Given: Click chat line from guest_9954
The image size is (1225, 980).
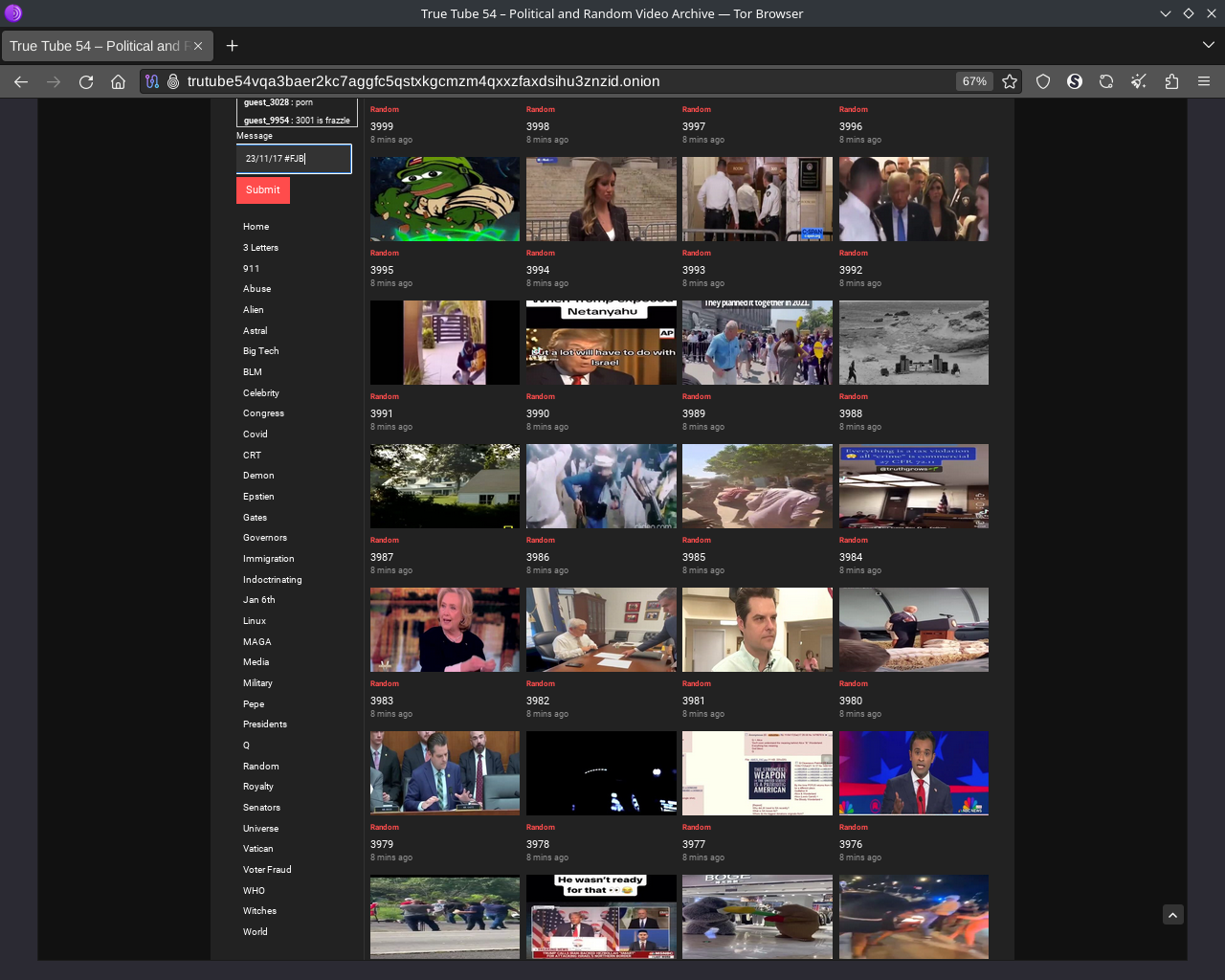Looking at the screenshot, I should pyautogui.click(x=297, y=121).
